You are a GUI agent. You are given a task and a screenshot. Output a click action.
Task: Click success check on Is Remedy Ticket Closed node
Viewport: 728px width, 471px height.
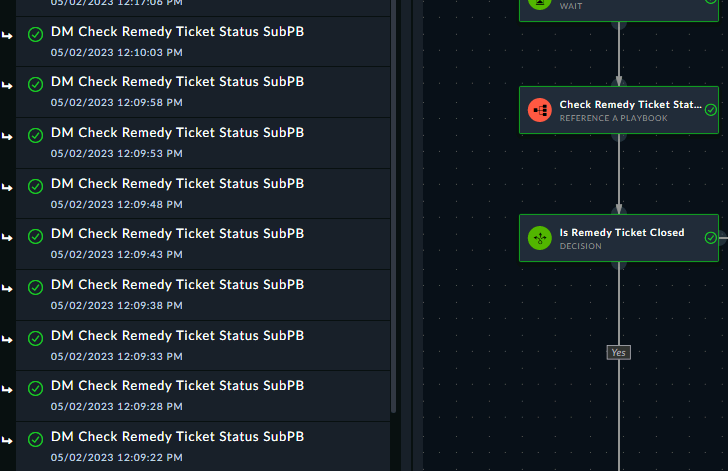point(710,238)
